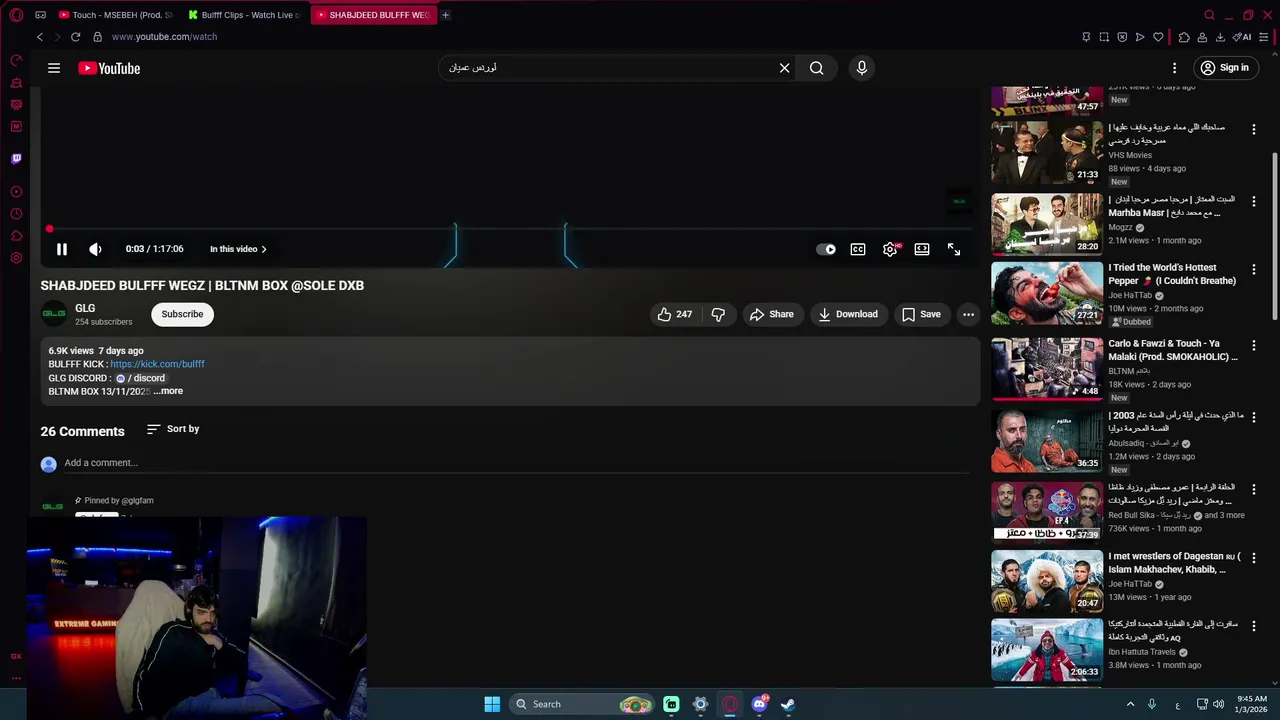Image resolution: width=1280 pixels, height=720 pixels.
Task: Subscribe to the GLG channel
Action: click(x=182, y=314)
